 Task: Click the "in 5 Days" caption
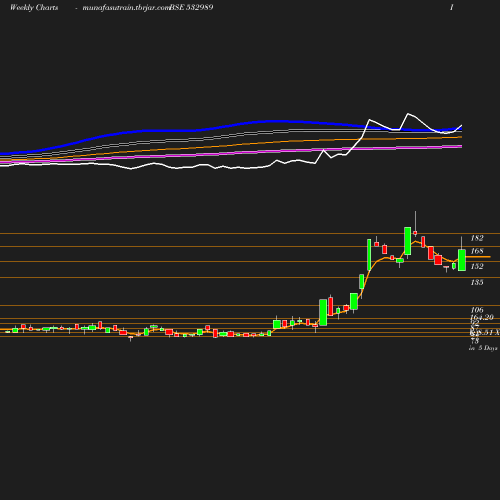point(483,348)
